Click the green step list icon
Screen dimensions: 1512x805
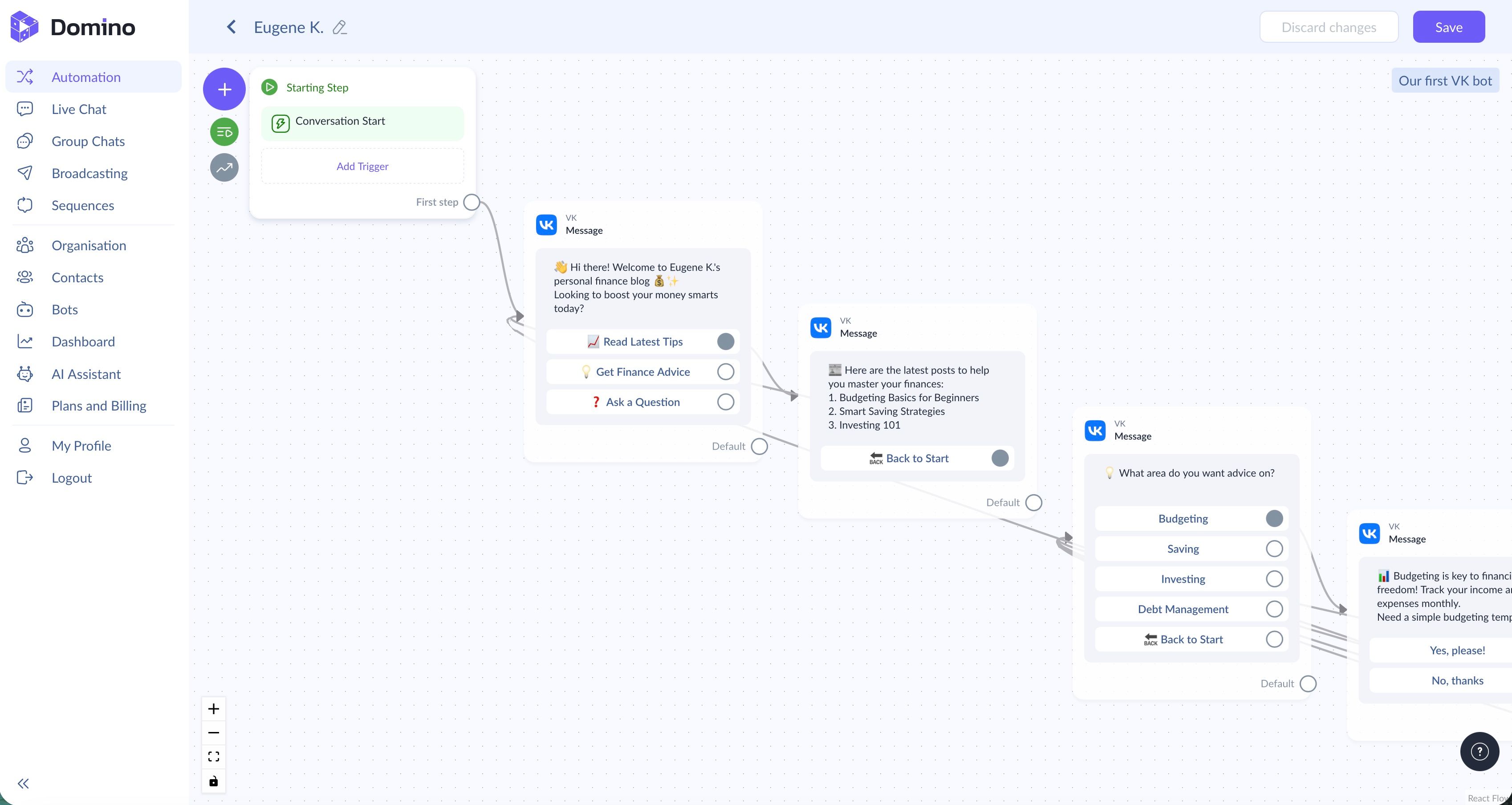point(224,132)
